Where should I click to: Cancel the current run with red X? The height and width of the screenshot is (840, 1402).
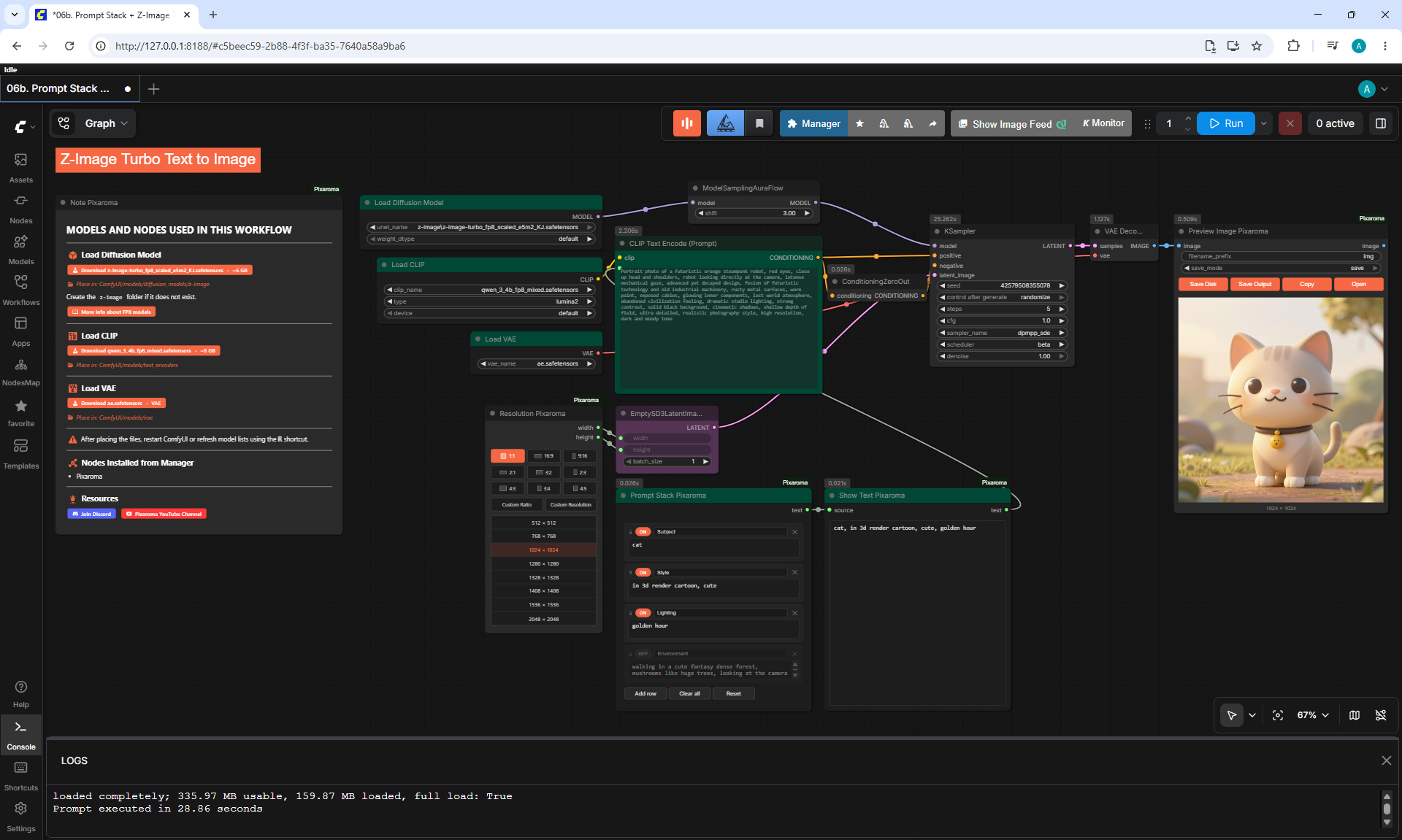point(1290,123)
